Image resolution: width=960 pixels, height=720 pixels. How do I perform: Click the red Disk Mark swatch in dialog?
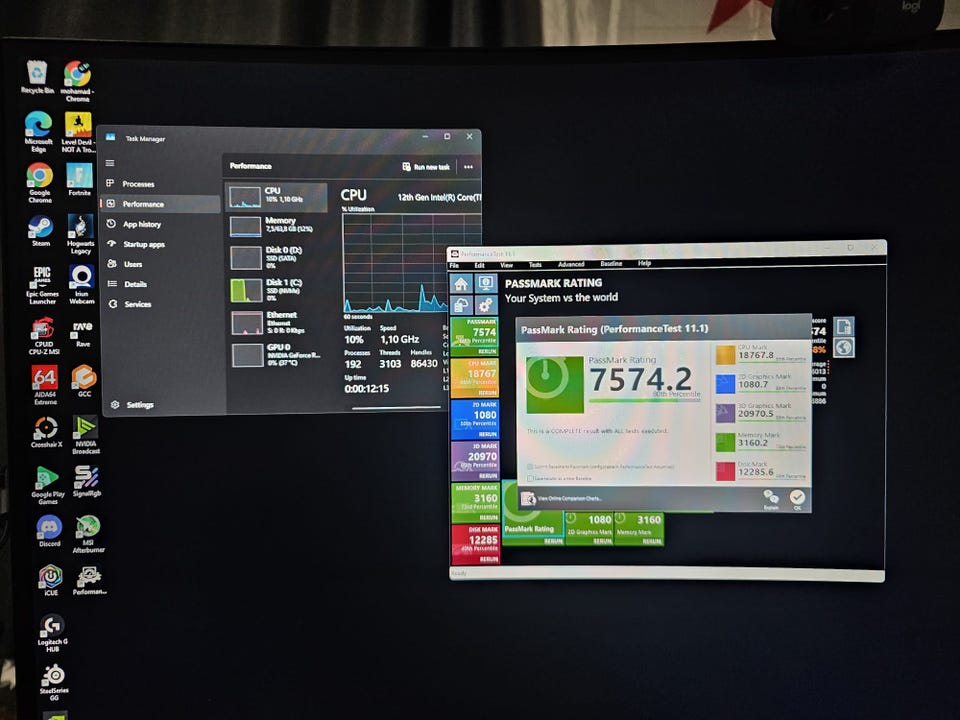[x=726, y=471]
